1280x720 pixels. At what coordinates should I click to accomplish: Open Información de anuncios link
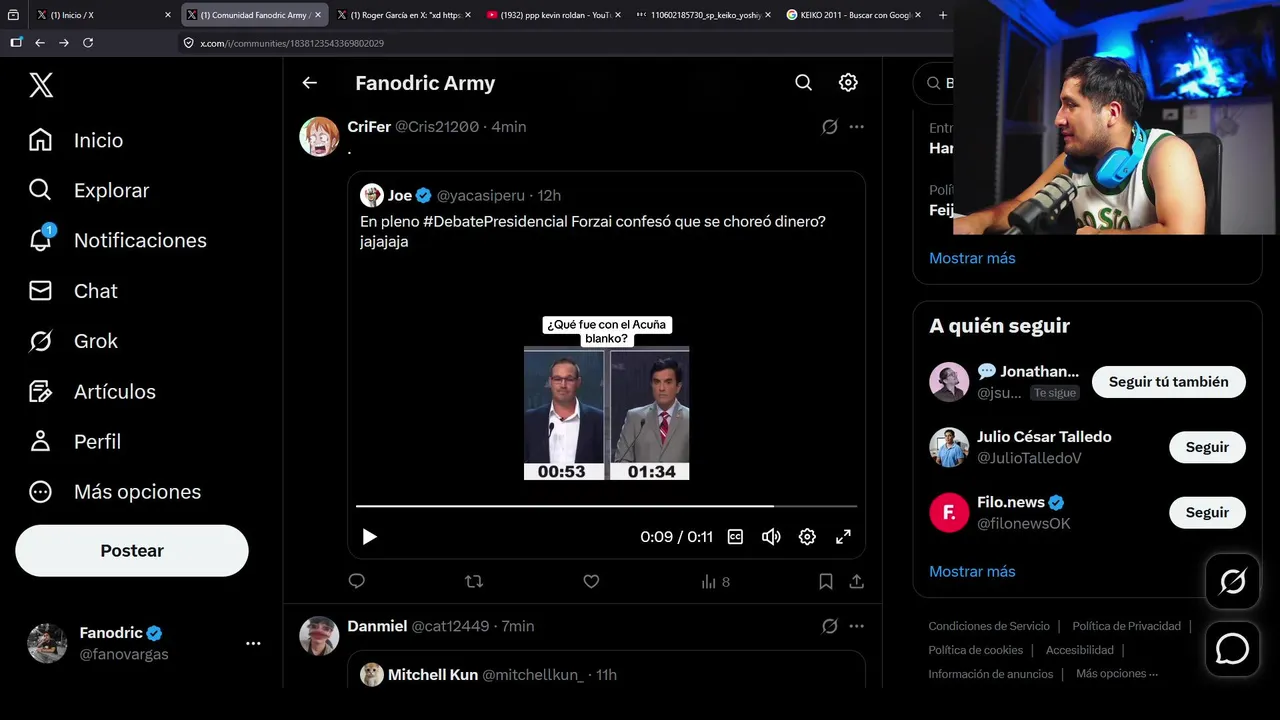coord(990,674)
